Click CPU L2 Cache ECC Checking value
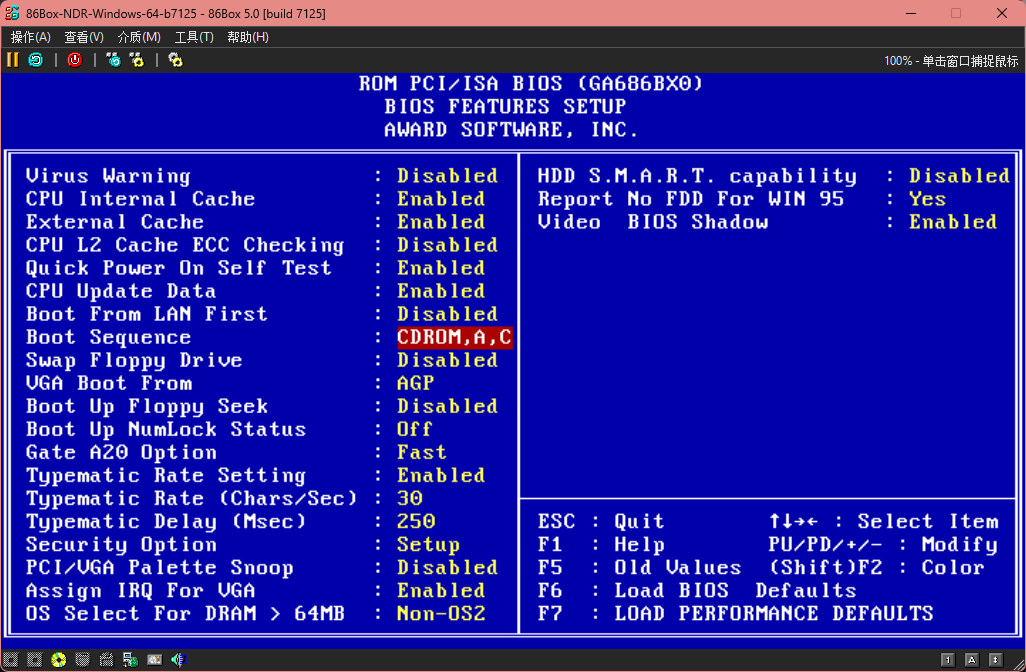The height and width of the screenshot is (672, 1026). 447,245
